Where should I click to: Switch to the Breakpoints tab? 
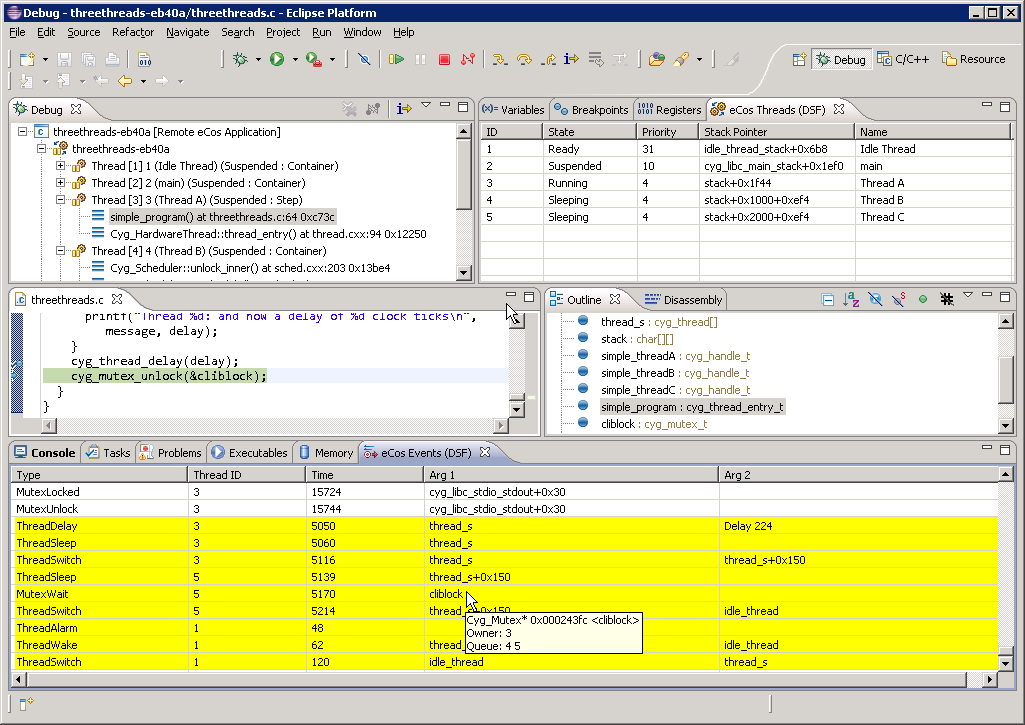[591, 109]
